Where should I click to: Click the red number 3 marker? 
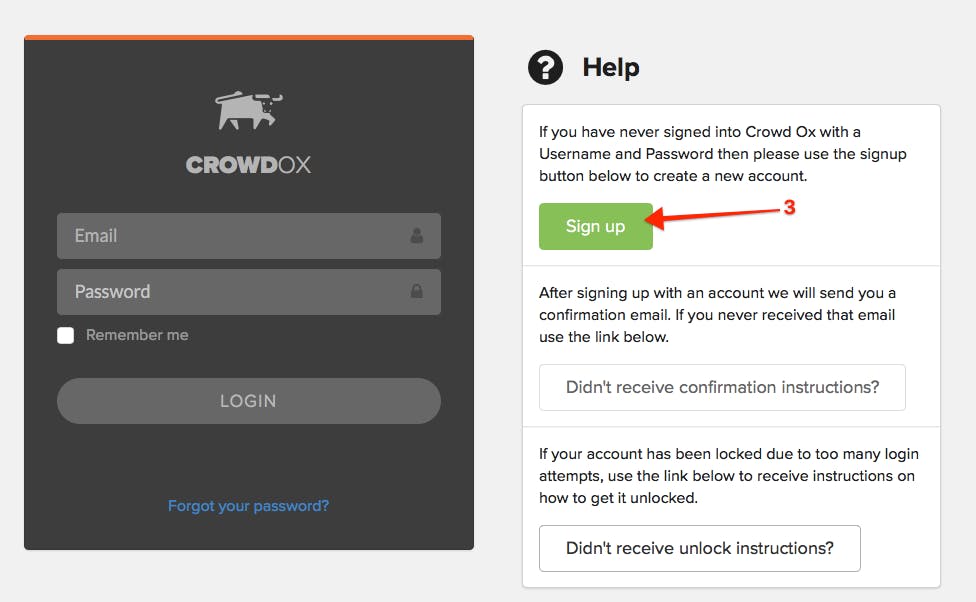(x=789, y=207)
